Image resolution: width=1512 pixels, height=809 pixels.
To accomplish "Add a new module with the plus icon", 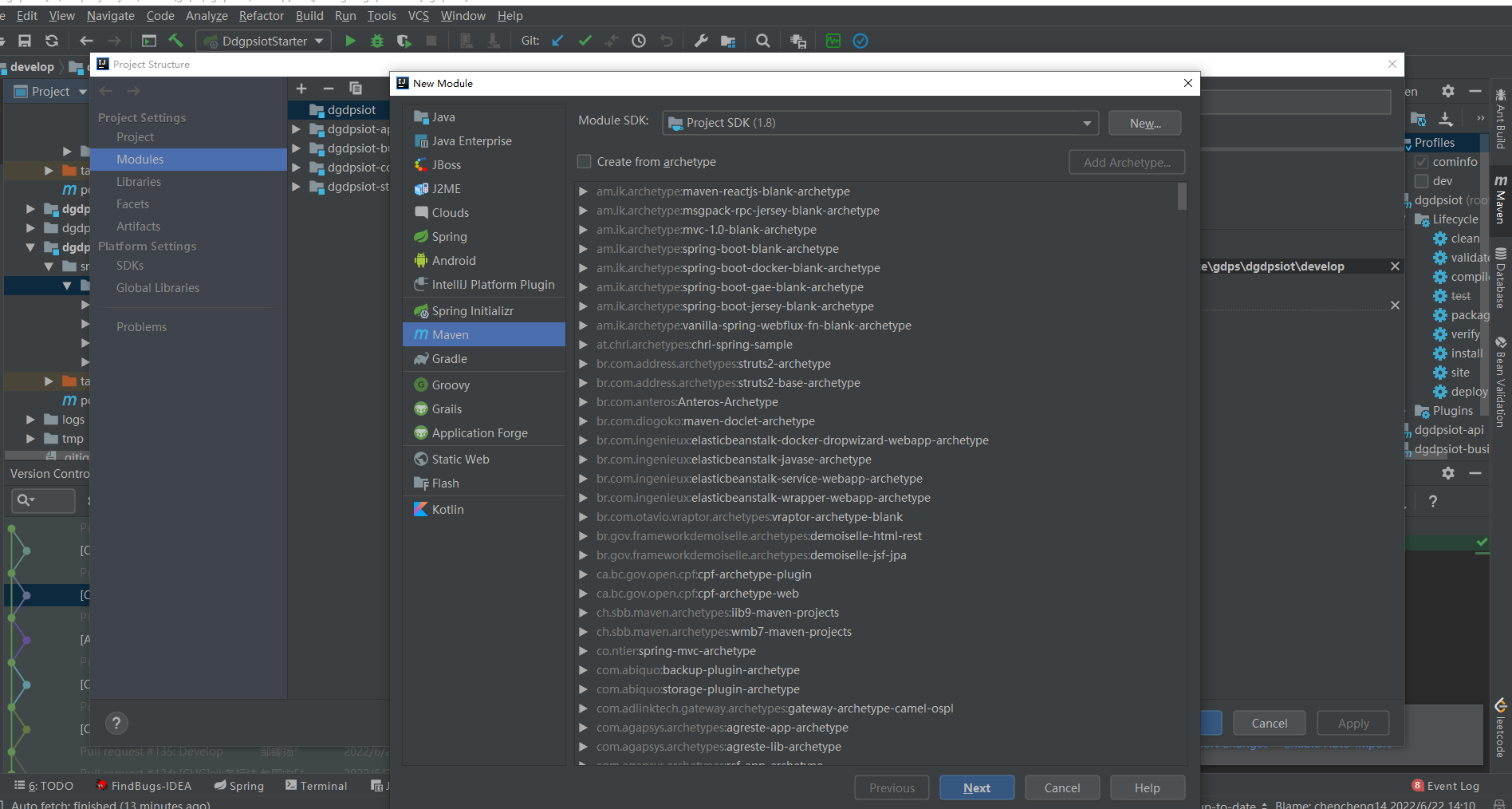I will pos(301,89).
